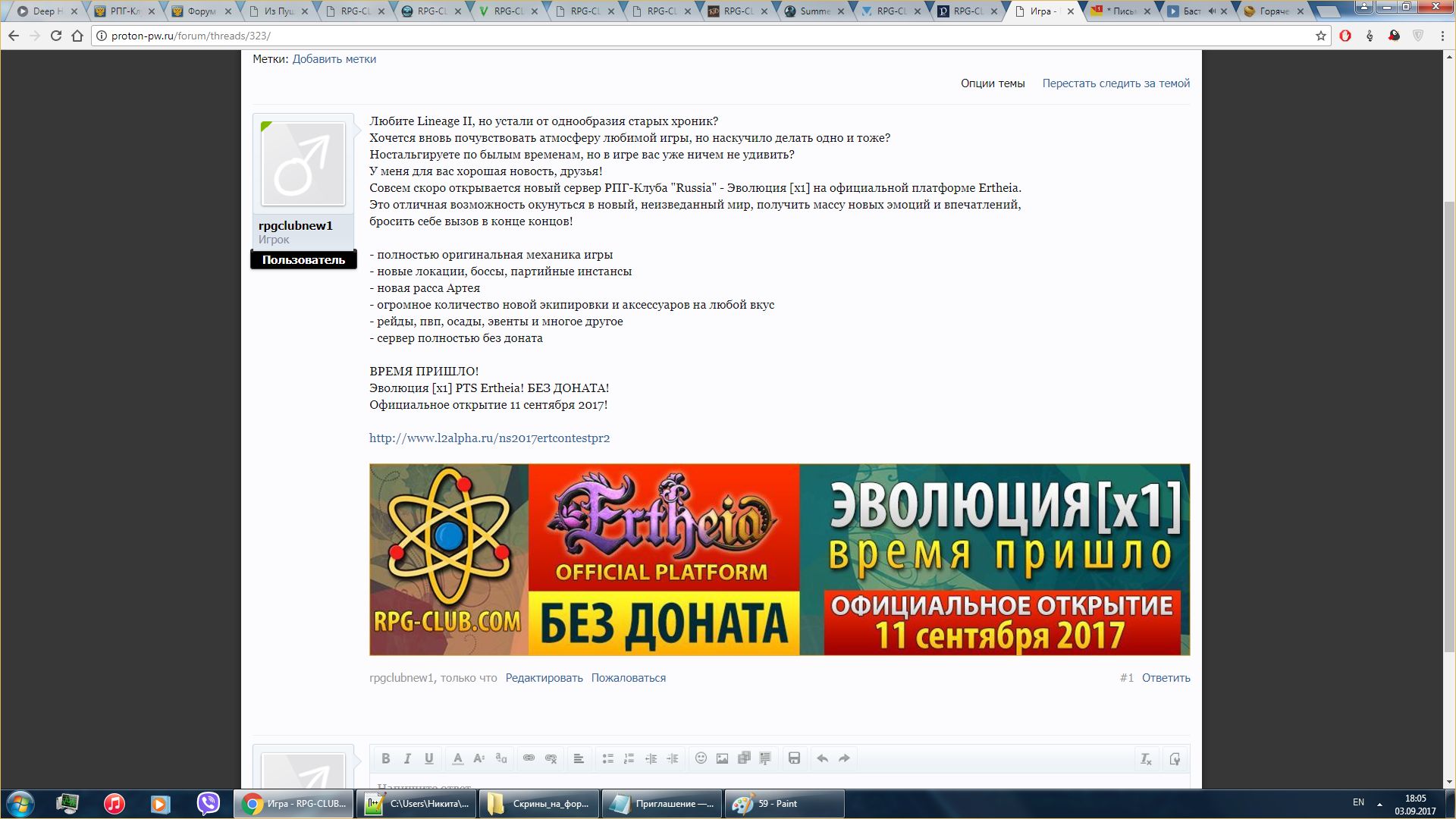Bookmark this page with star icon
This screenshot has height=819, width=1456.
(x=1320, y=36)
